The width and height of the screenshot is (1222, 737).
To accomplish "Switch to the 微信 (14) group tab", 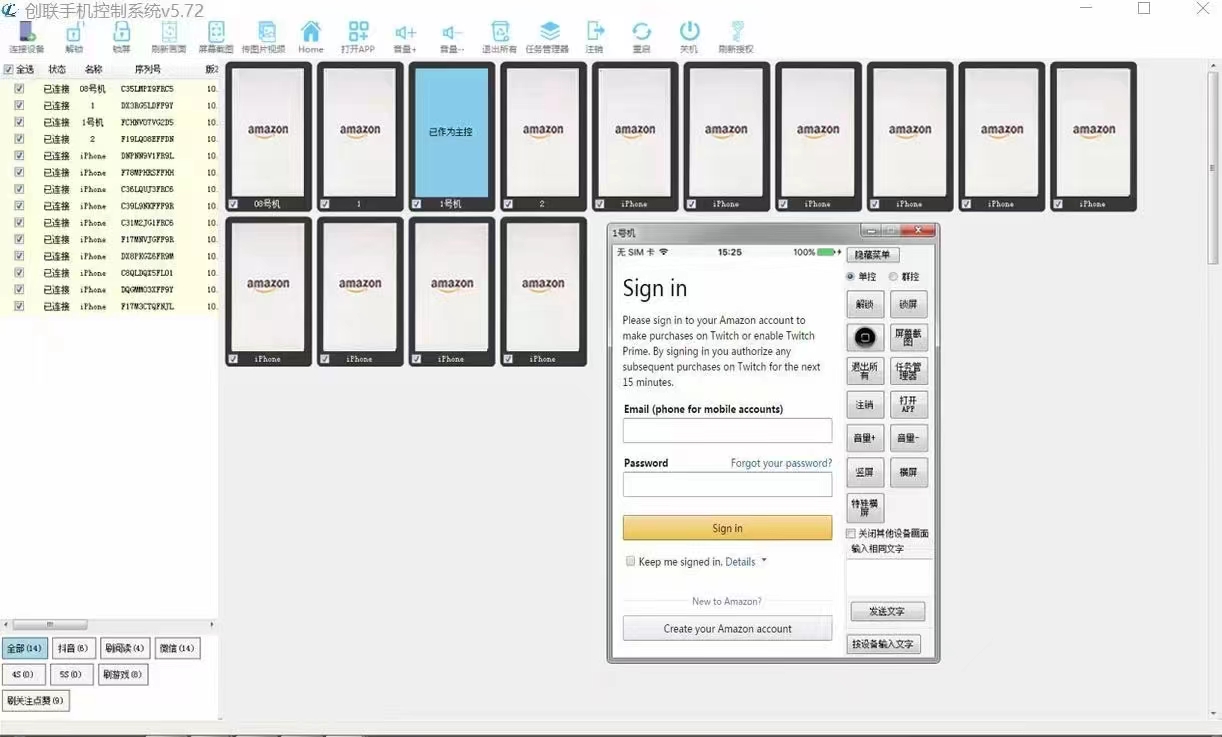I will tap(177, 648).
